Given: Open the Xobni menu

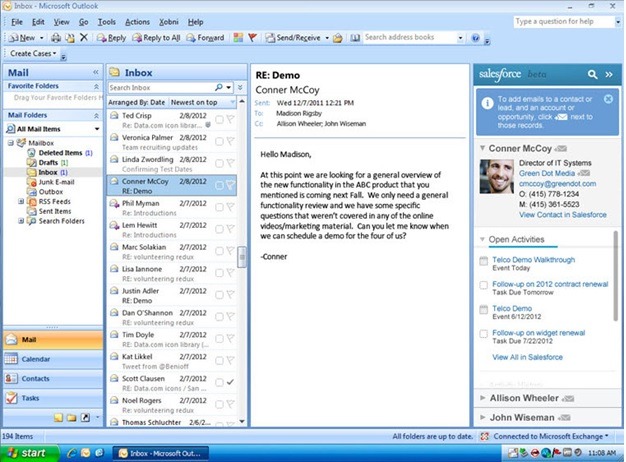Looking at the screenshot, I should 168,22.
